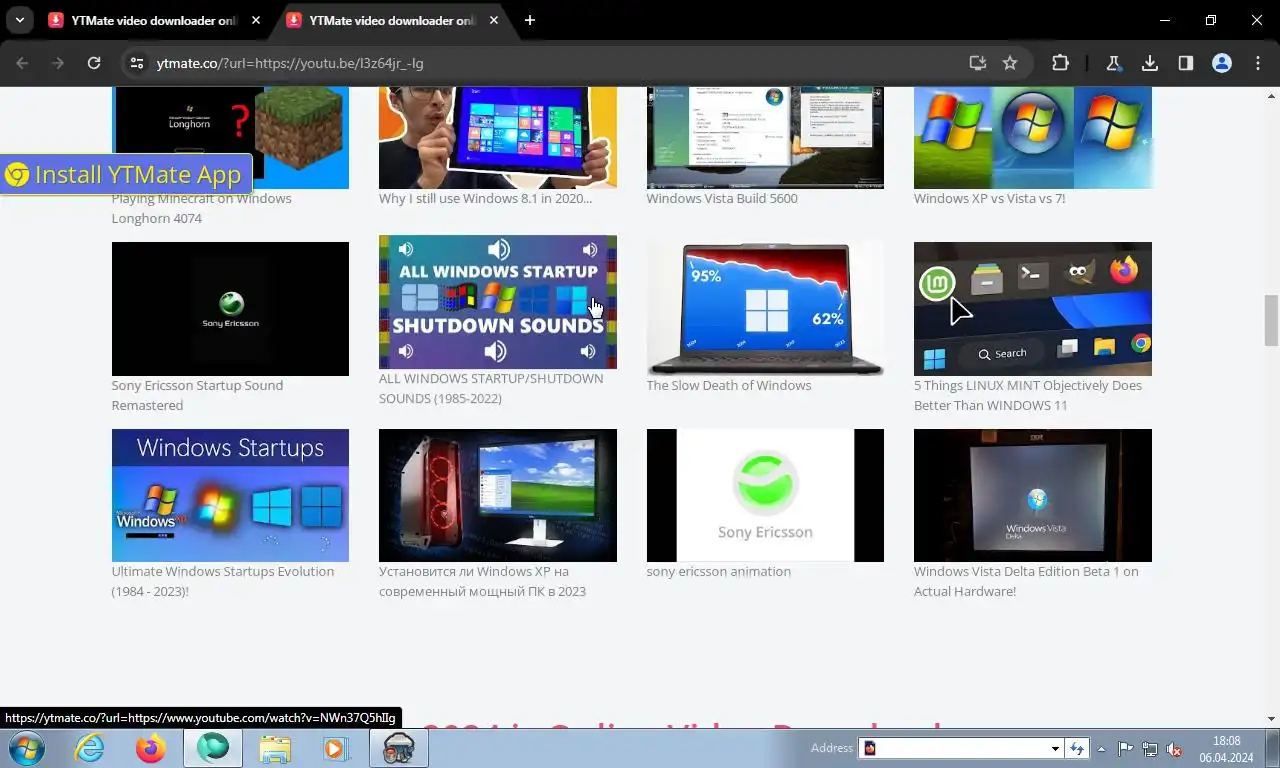Close the first YTMate tab

[x=256, y=20]
